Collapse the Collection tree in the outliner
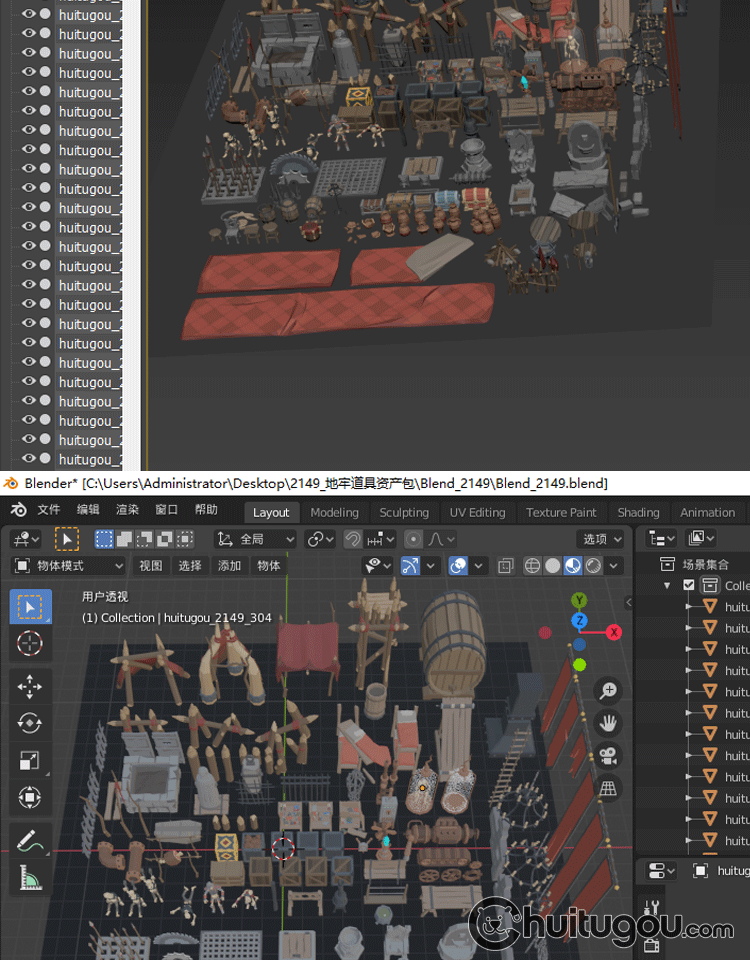 667,585
